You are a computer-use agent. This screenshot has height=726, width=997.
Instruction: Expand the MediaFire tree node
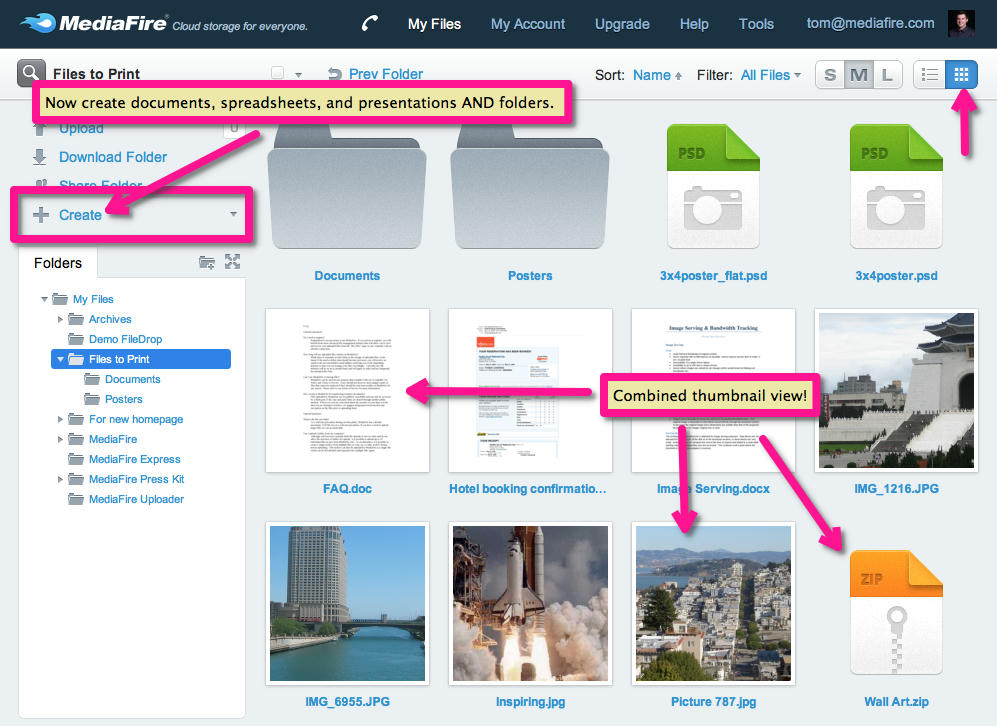coord(60,439)
